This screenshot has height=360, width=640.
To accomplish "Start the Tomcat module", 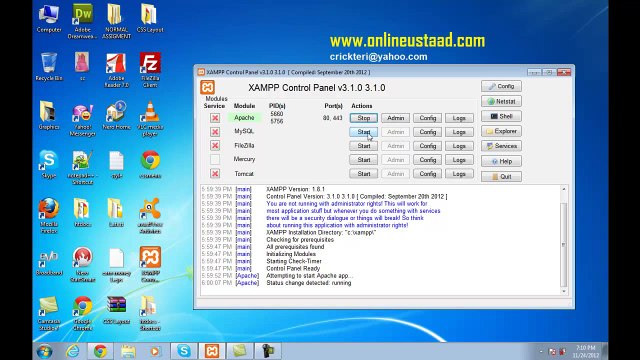I will tap(363, 173).
